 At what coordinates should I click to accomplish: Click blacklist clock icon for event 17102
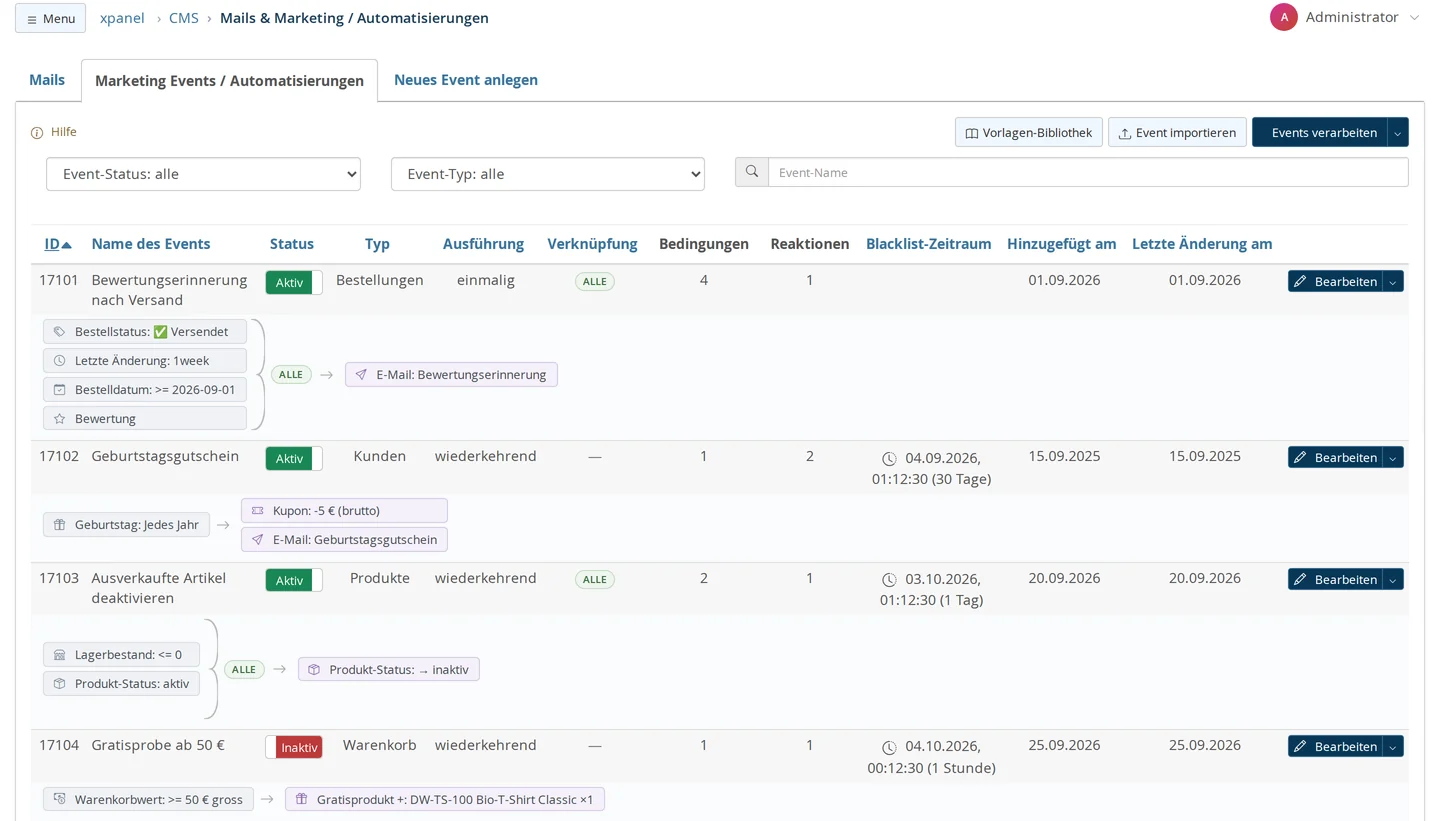coord(889,458)
